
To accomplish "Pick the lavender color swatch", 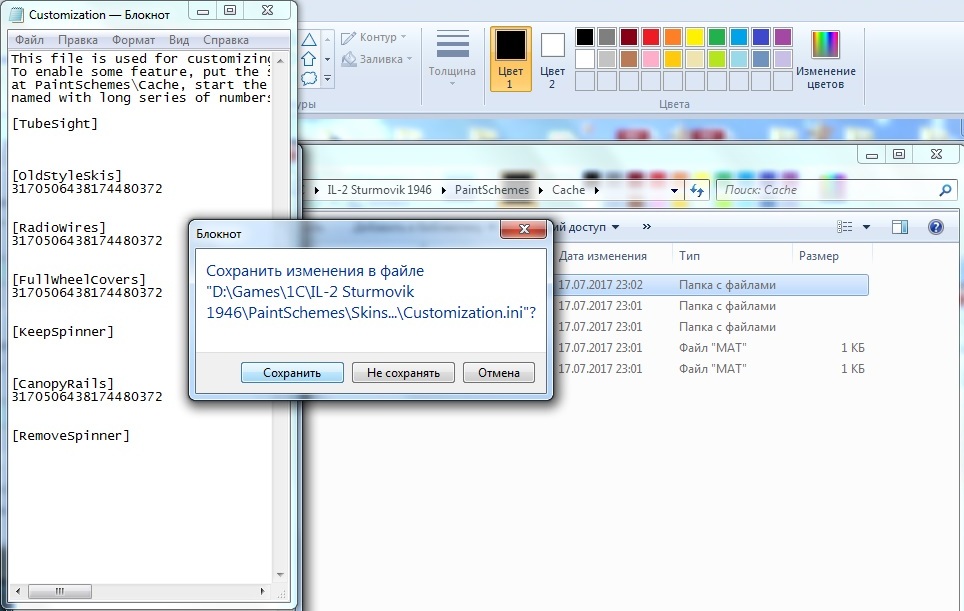I will point(783,59).
